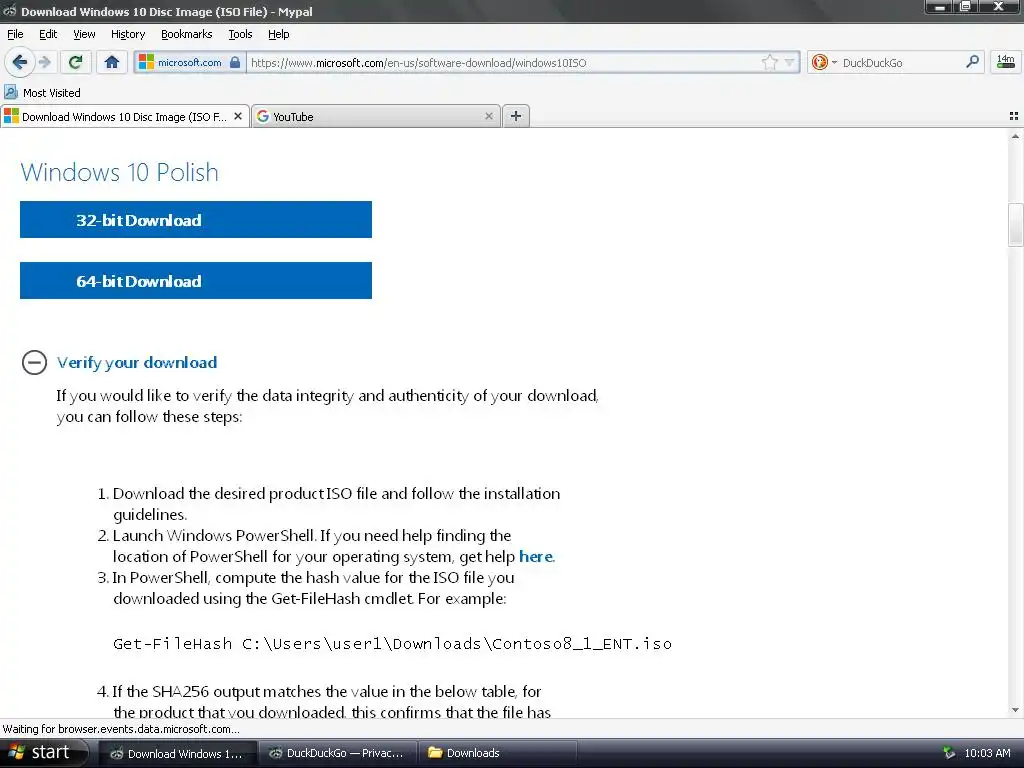This screenshot has width=1024, height=768.
Task: Close the YouTube tab
Action: (x=488, y=116)
